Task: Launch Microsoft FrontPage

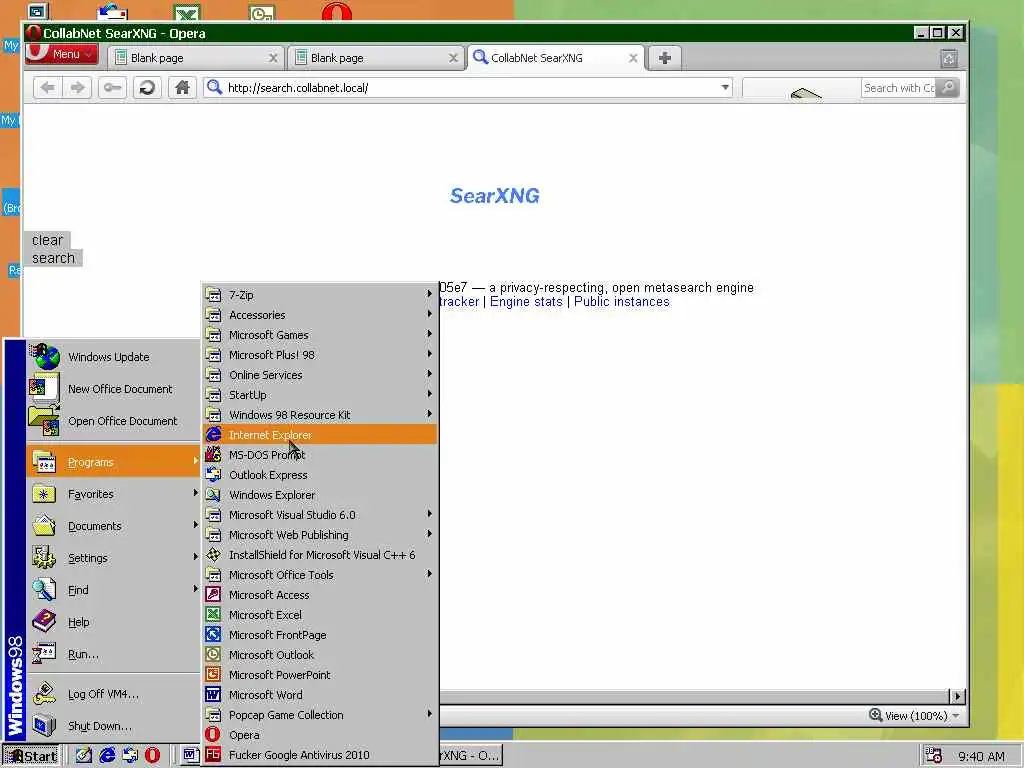Action: 320,635
